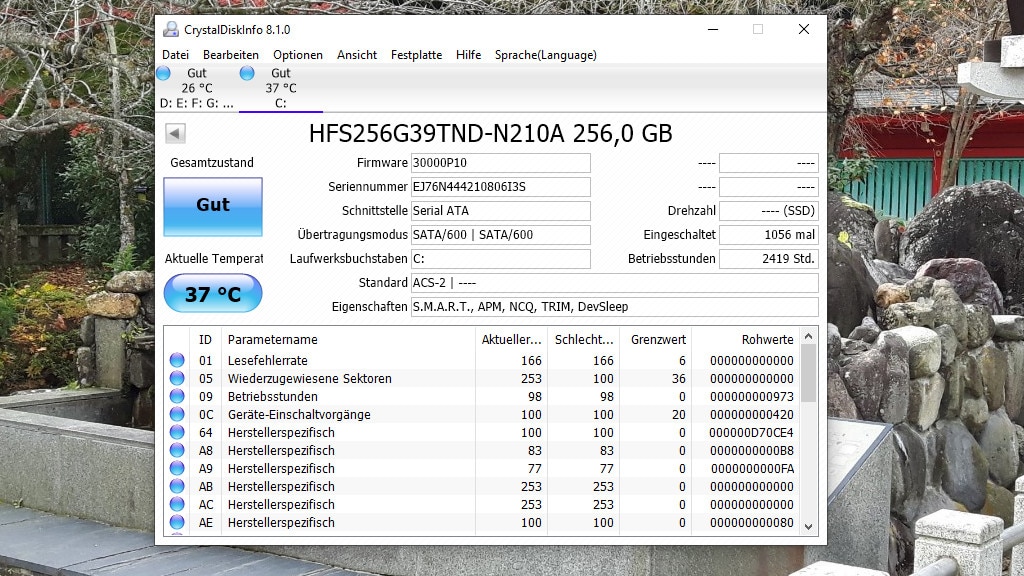
Task: Click the disk title HFS256G39TND-N210A 256,0 GB
Action: [490, 133]
